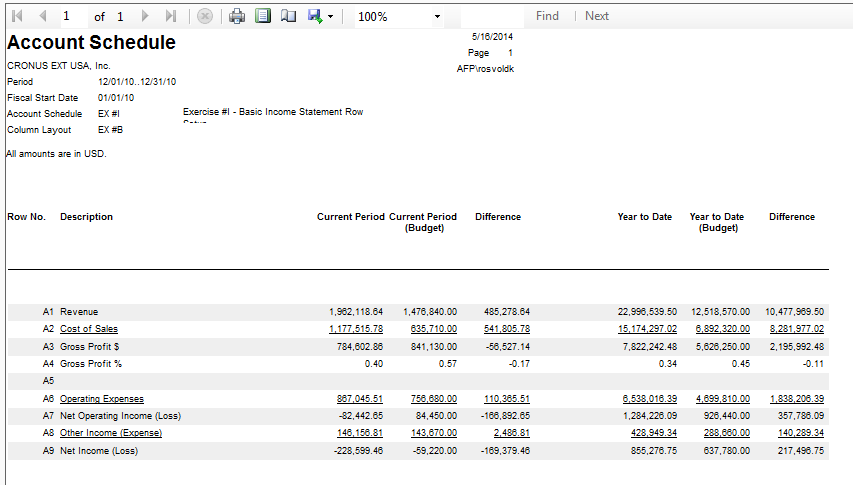Image resolution: width=853 pixels, height=485 pixels.
Task: Go to first page of report
Action: [18, 16]
